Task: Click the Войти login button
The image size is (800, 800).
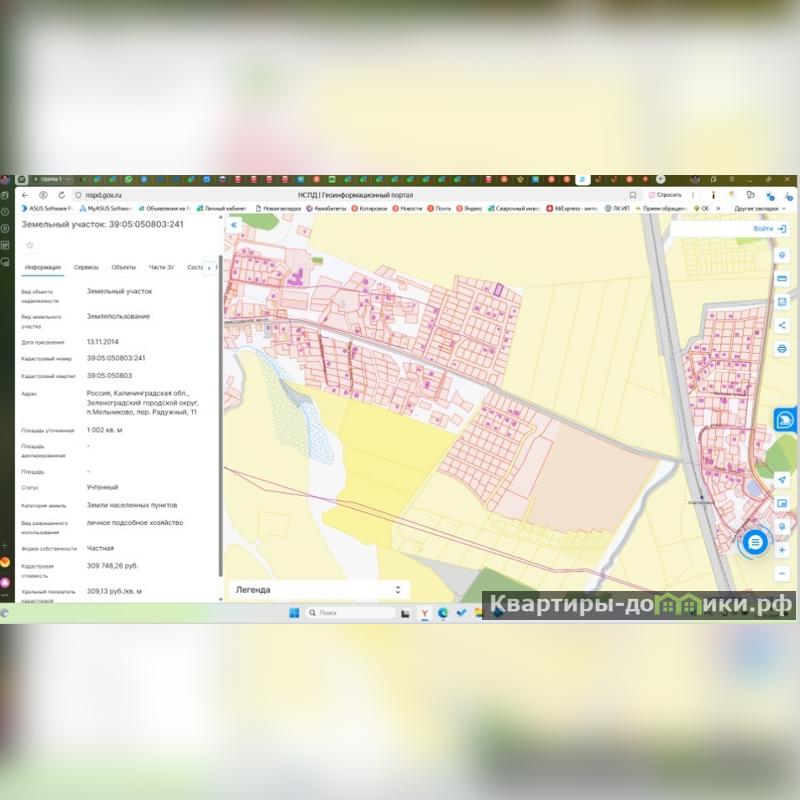Action: point(768,229)
